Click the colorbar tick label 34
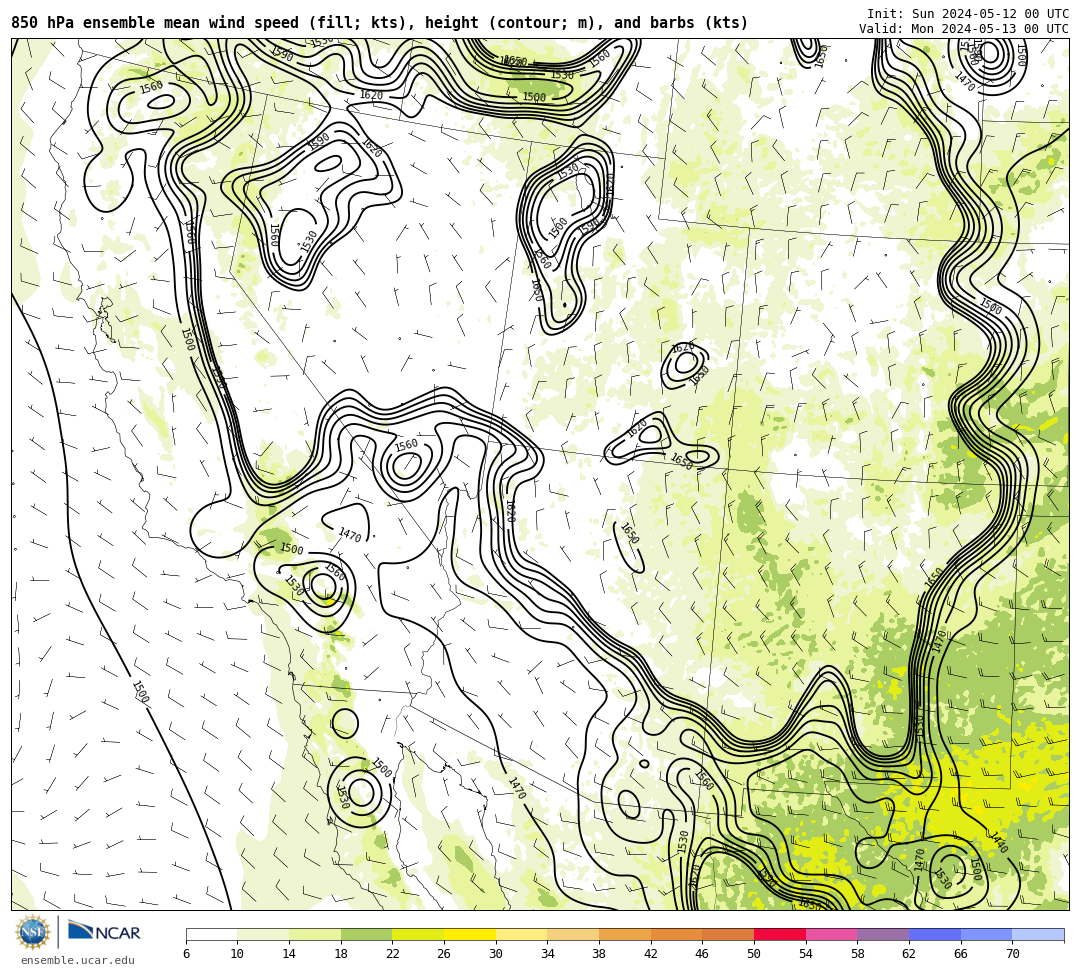The image size is (1080, 973). pos(548,954)
